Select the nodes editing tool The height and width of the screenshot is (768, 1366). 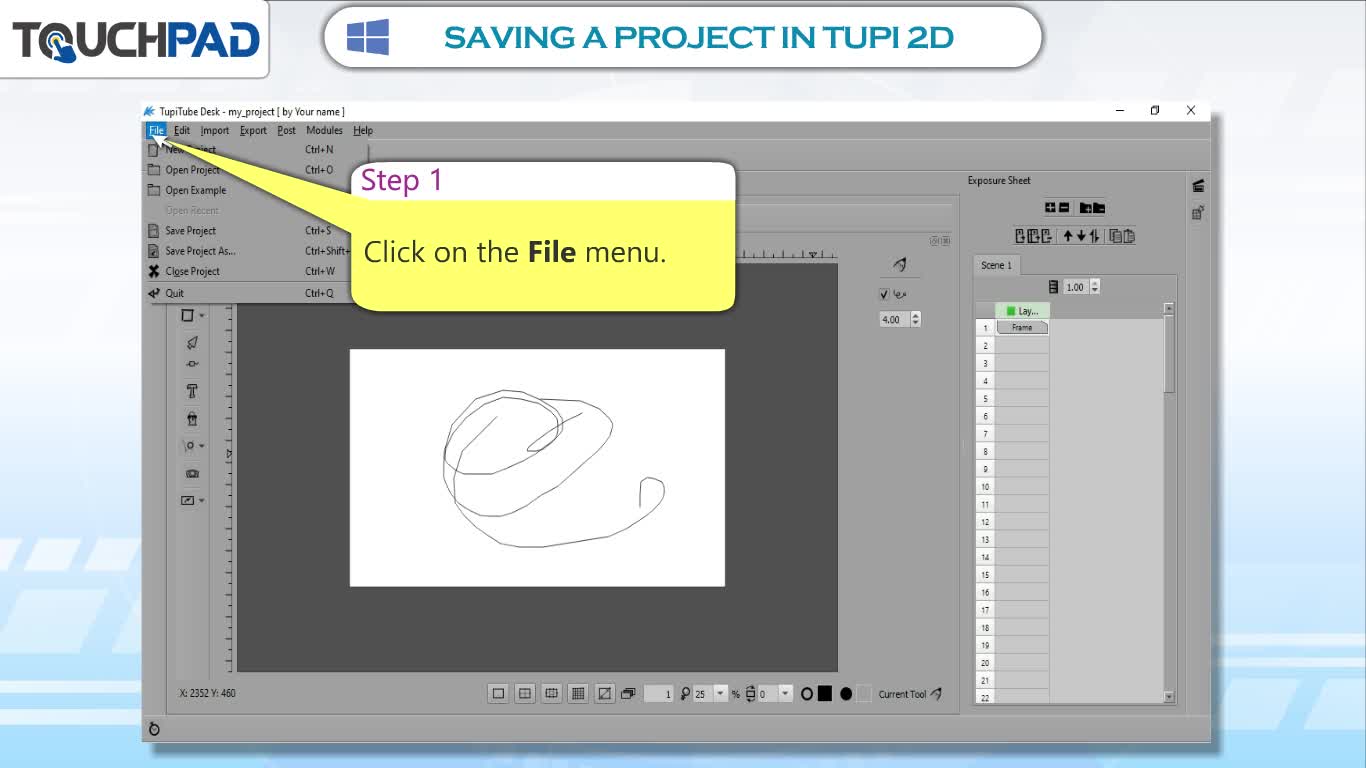(x=192, y=364)
